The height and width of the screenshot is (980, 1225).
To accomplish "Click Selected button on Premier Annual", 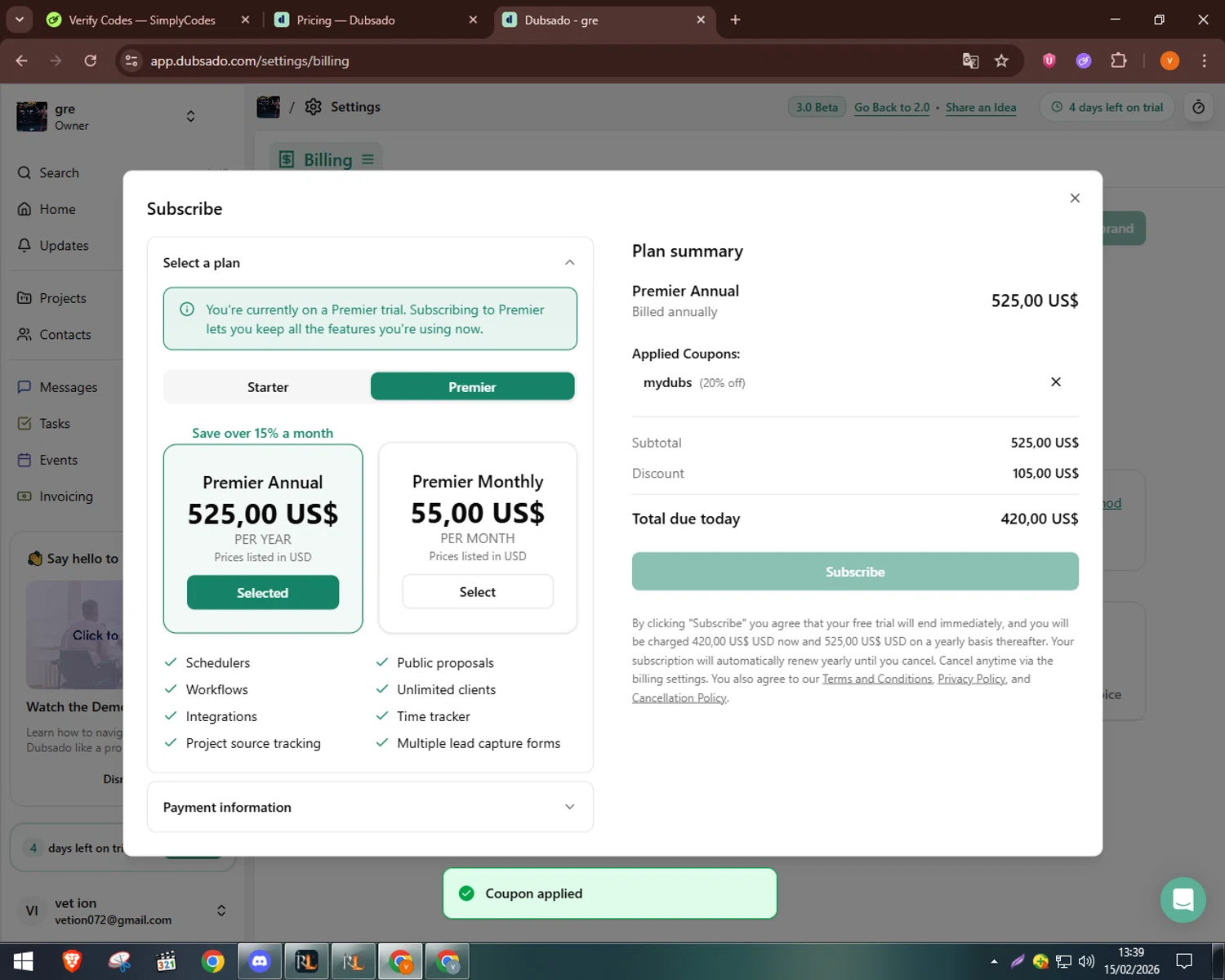I will [263, 593].
